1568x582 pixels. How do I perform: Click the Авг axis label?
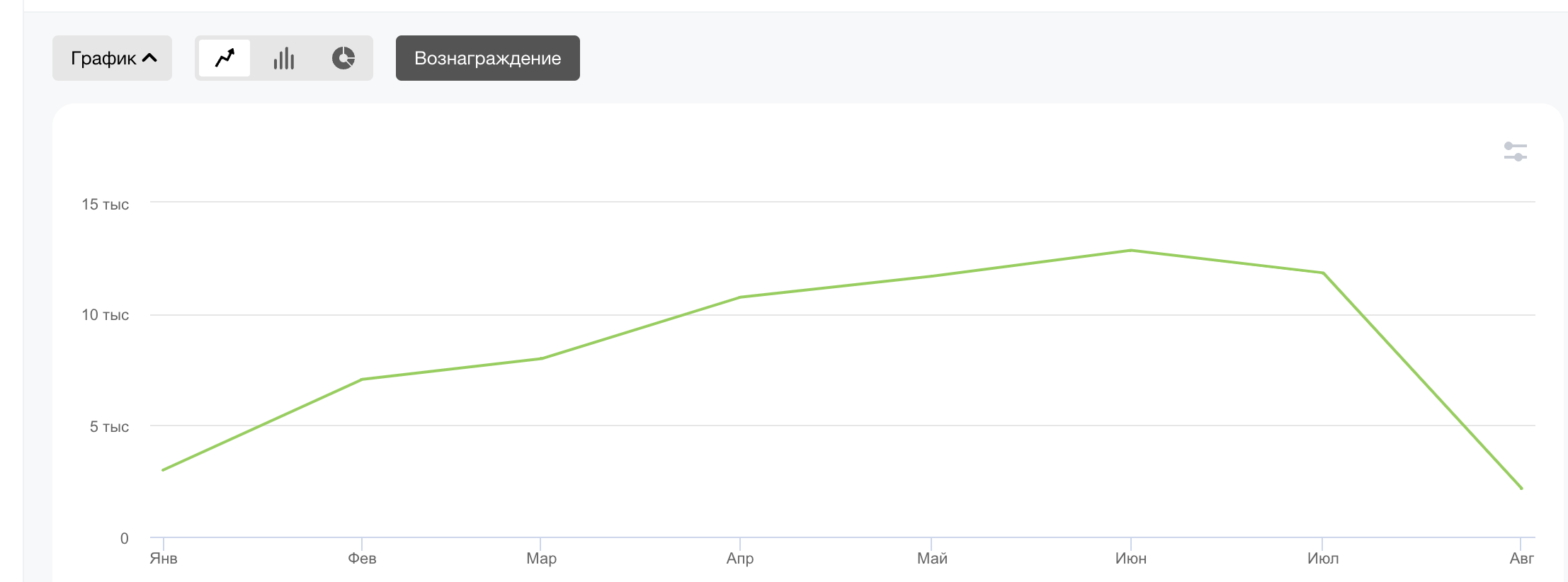[x=1521, y=559]
